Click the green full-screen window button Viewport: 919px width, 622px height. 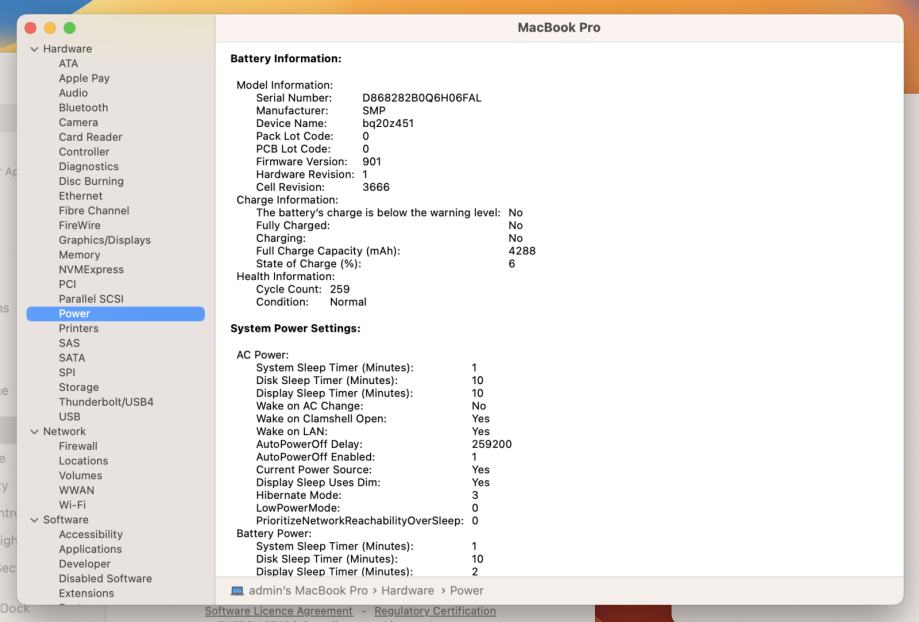point(69,28)
